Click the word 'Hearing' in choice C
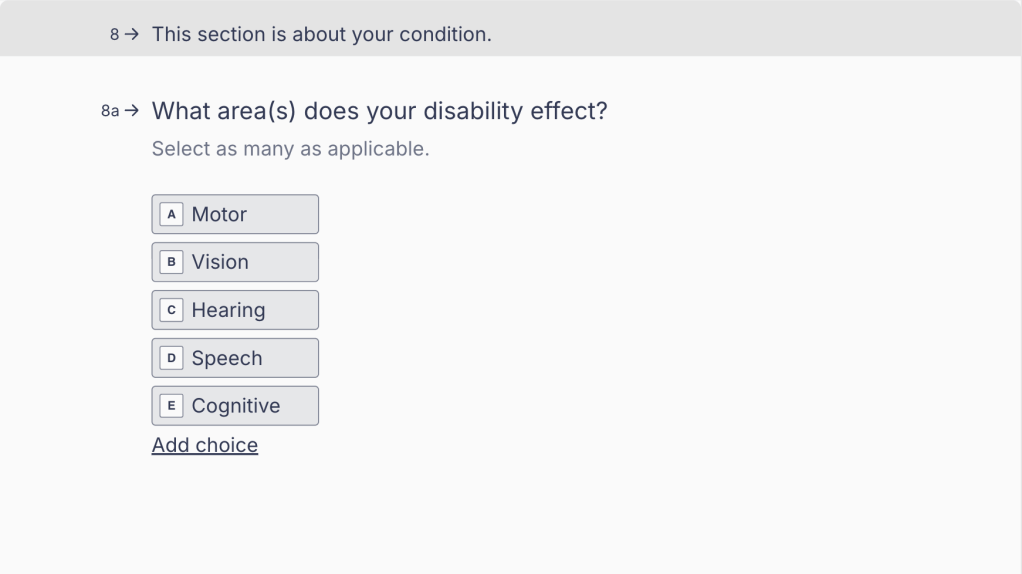The height and width of the screenshot is (574, 1022). [x=228, y=310]
